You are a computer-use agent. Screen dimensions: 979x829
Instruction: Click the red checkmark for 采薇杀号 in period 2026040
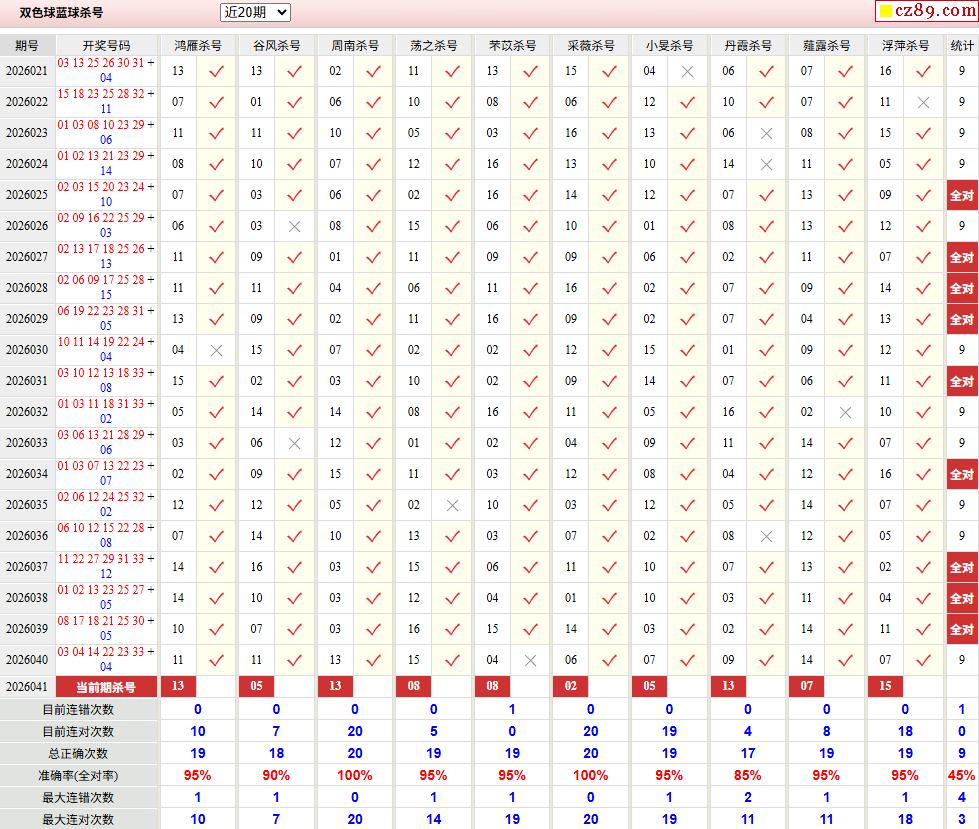[608, 660]
